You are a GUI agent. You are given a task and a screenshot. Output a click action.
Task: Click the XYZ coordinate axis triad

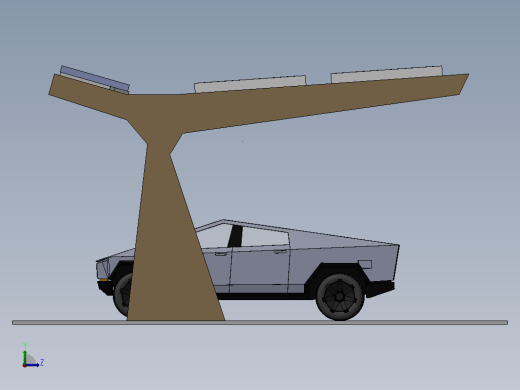(32, 355)
